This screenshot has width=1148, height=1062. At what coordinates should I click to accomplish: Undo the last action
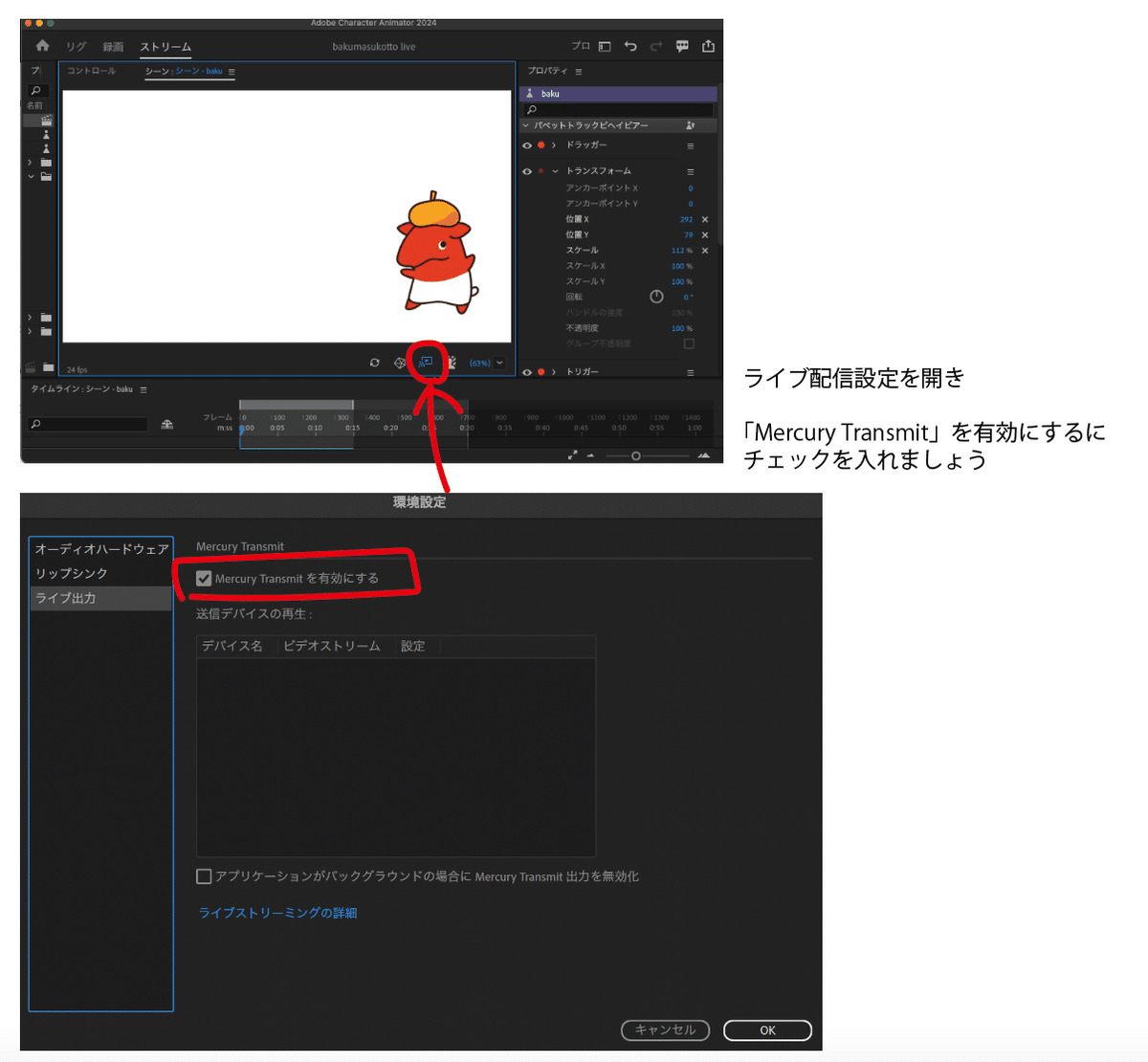coord(630,46)
